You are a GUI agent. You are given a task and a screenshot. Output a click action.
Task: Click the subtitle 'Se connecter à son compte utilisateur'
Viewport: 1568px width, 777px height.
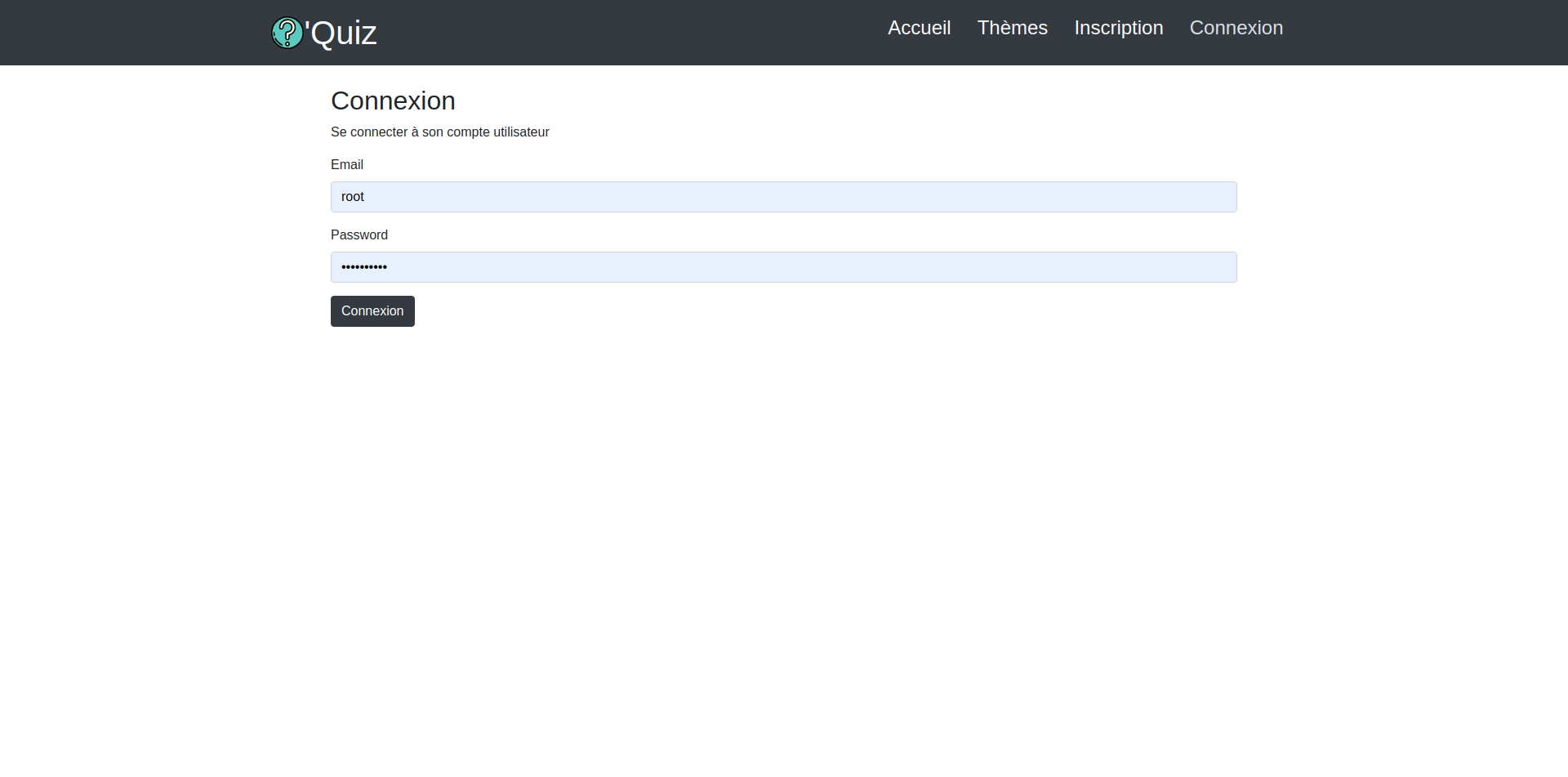pyautogui.click(x=439, y=132)
